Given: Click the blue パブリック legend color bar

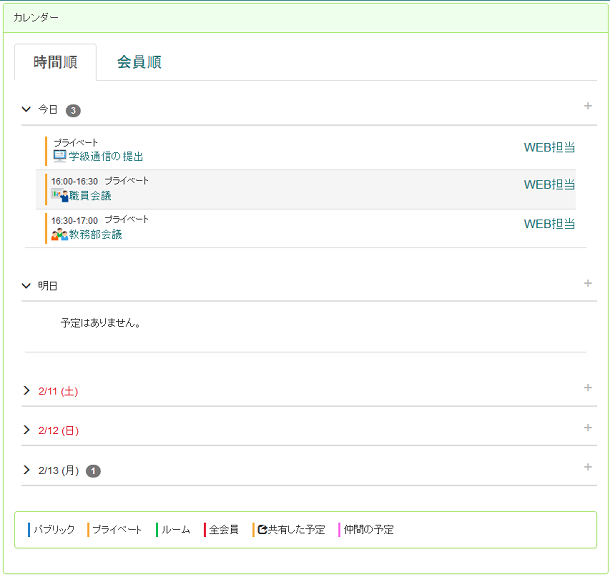Looking at the screenshot, I should pyautogui.click(x=29, y=530).
